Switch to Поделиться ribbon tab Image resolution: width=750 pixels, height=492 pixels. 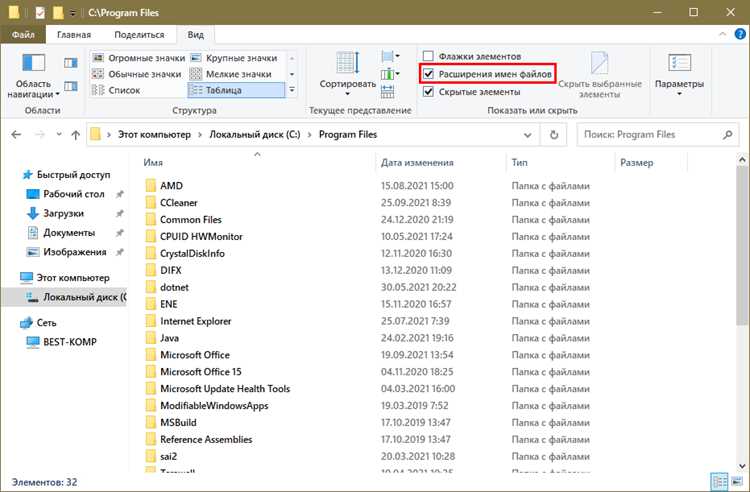139,34
